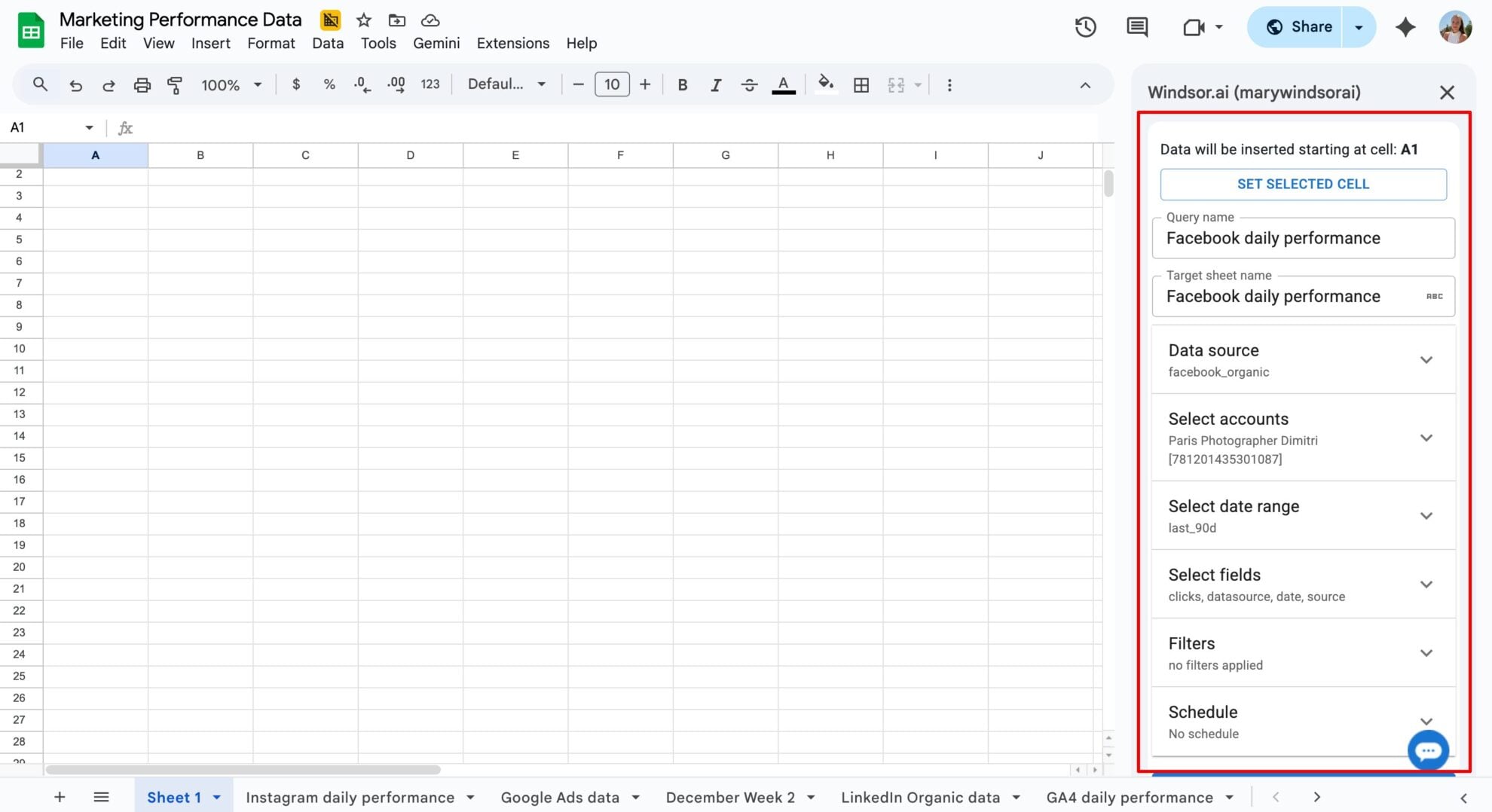Undo the last action

75,85
